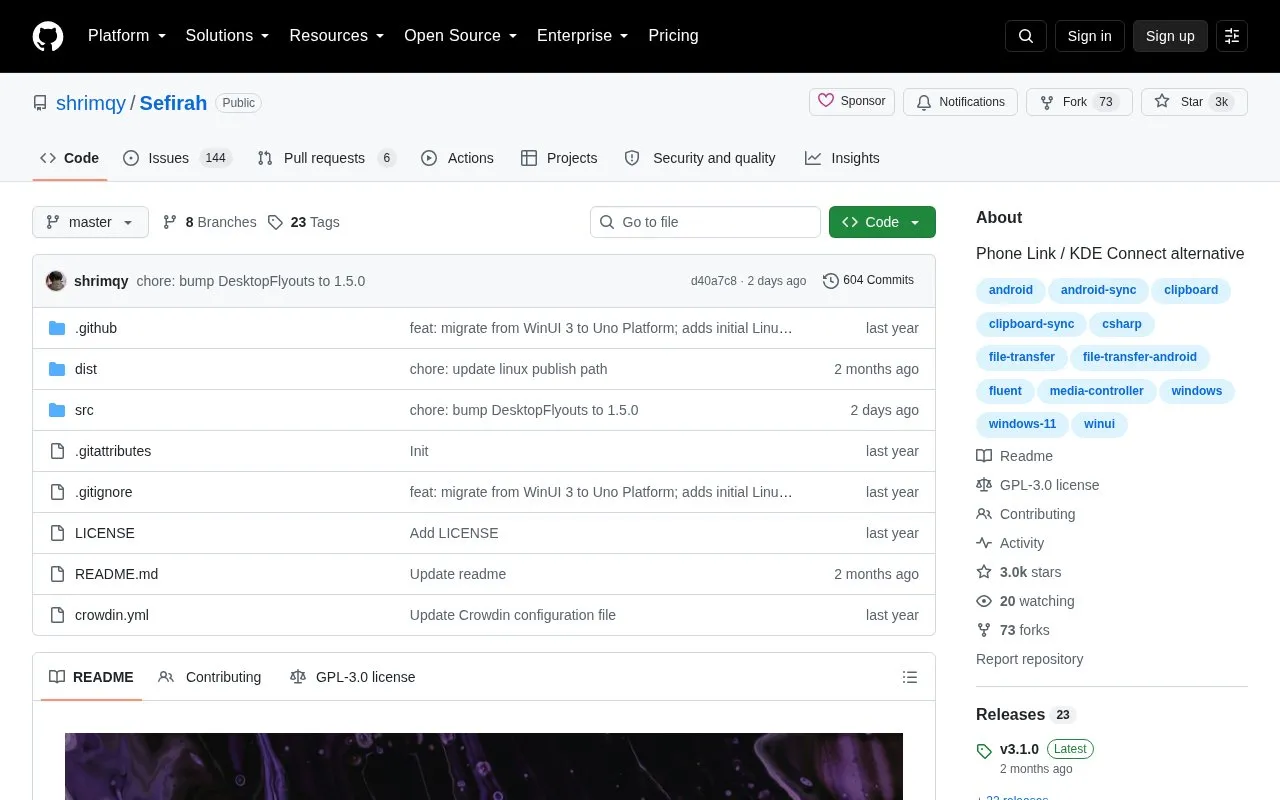Switch to the Pull requests tab
1280x800 pixels.
point(326,158)
